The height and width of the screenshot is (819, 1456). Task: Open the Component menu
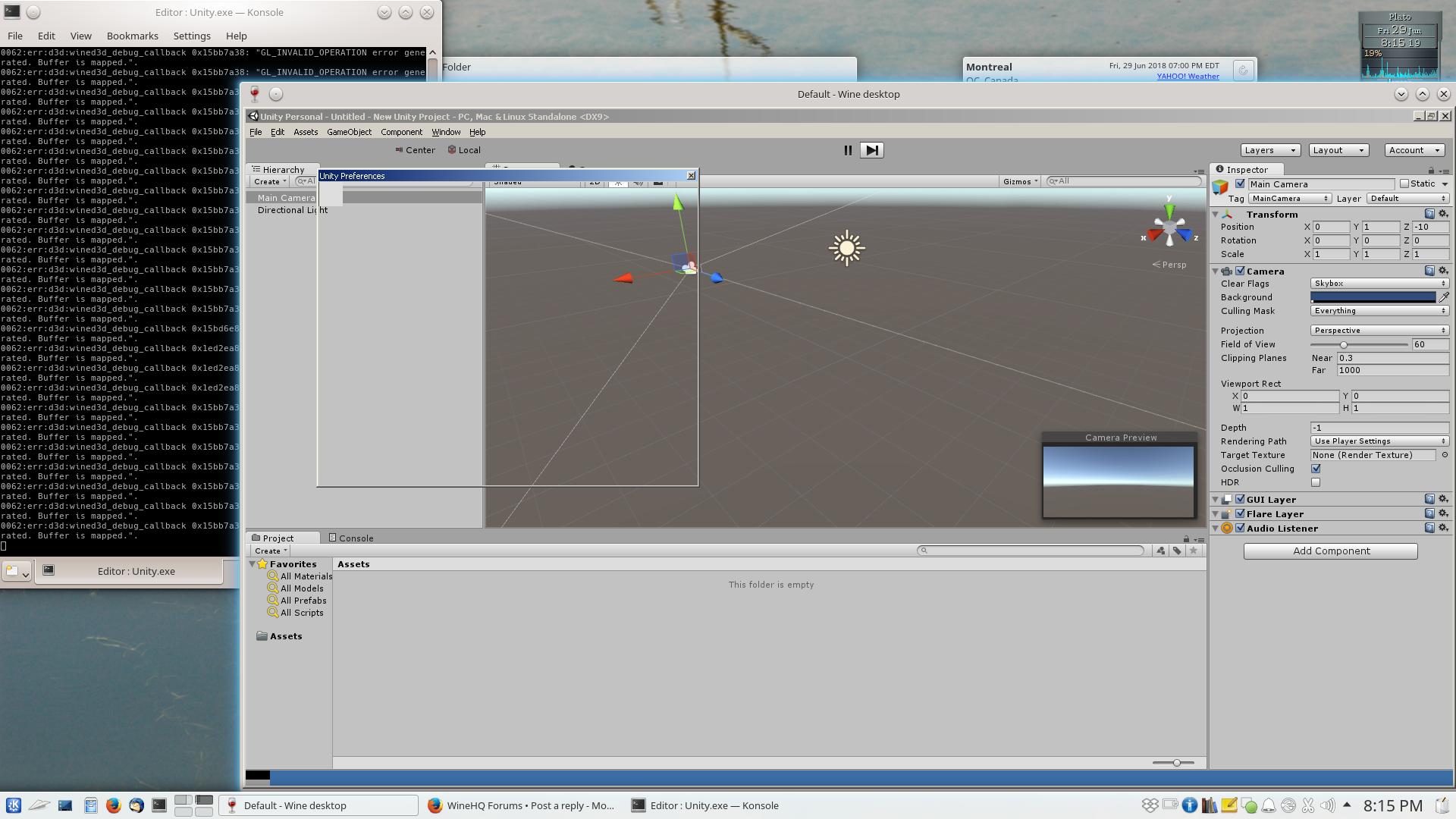coord(401,132)
